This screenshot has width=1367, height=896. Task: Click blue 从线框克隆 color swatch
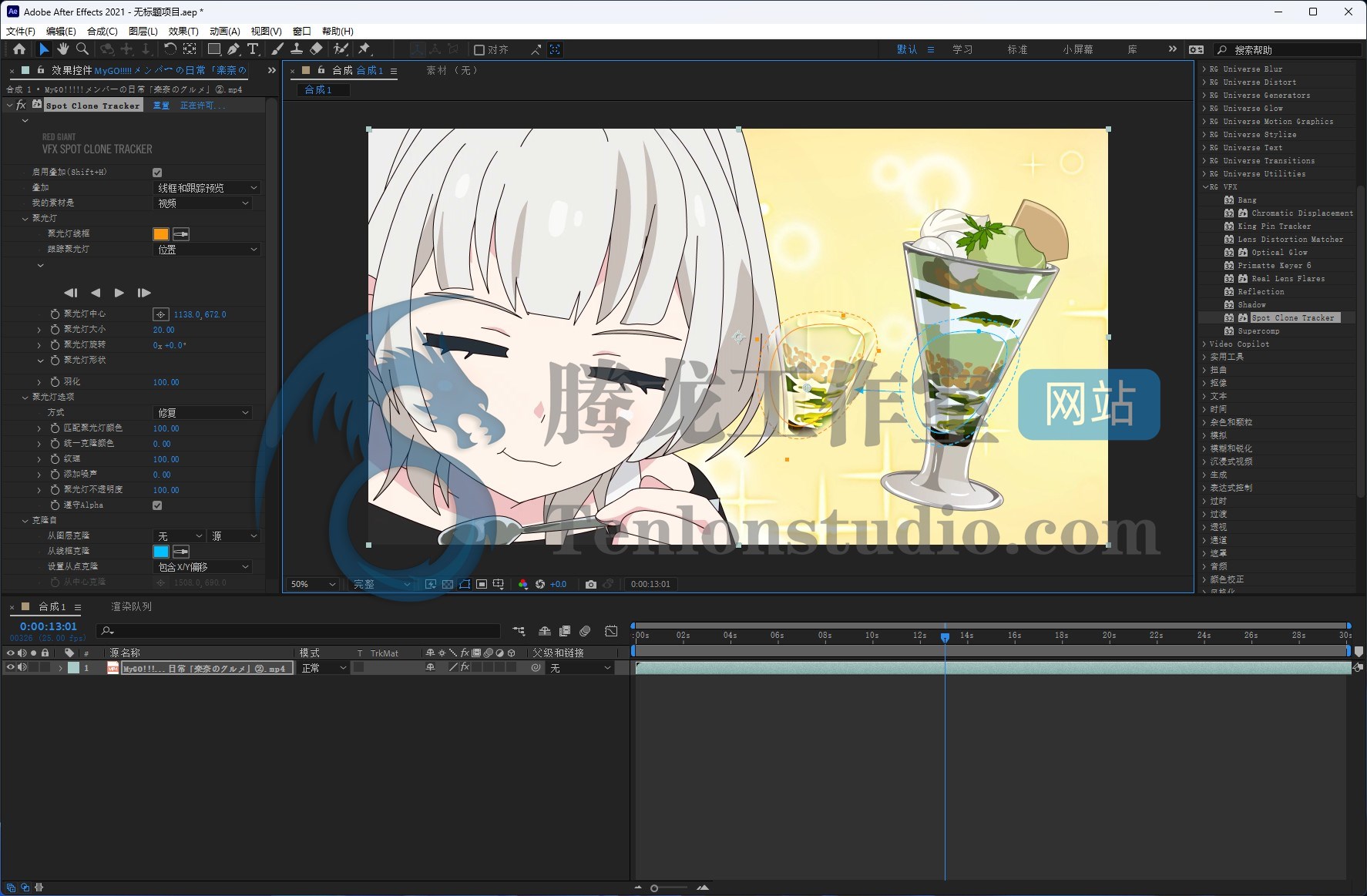[161, 552]
